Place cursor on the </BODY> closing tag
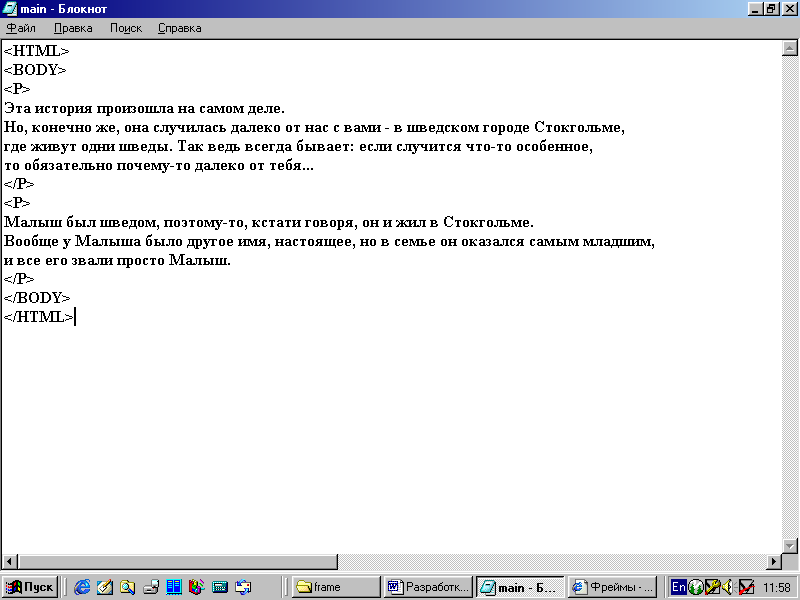This screenshot has height=600, width=800. (x=37, y=297)
